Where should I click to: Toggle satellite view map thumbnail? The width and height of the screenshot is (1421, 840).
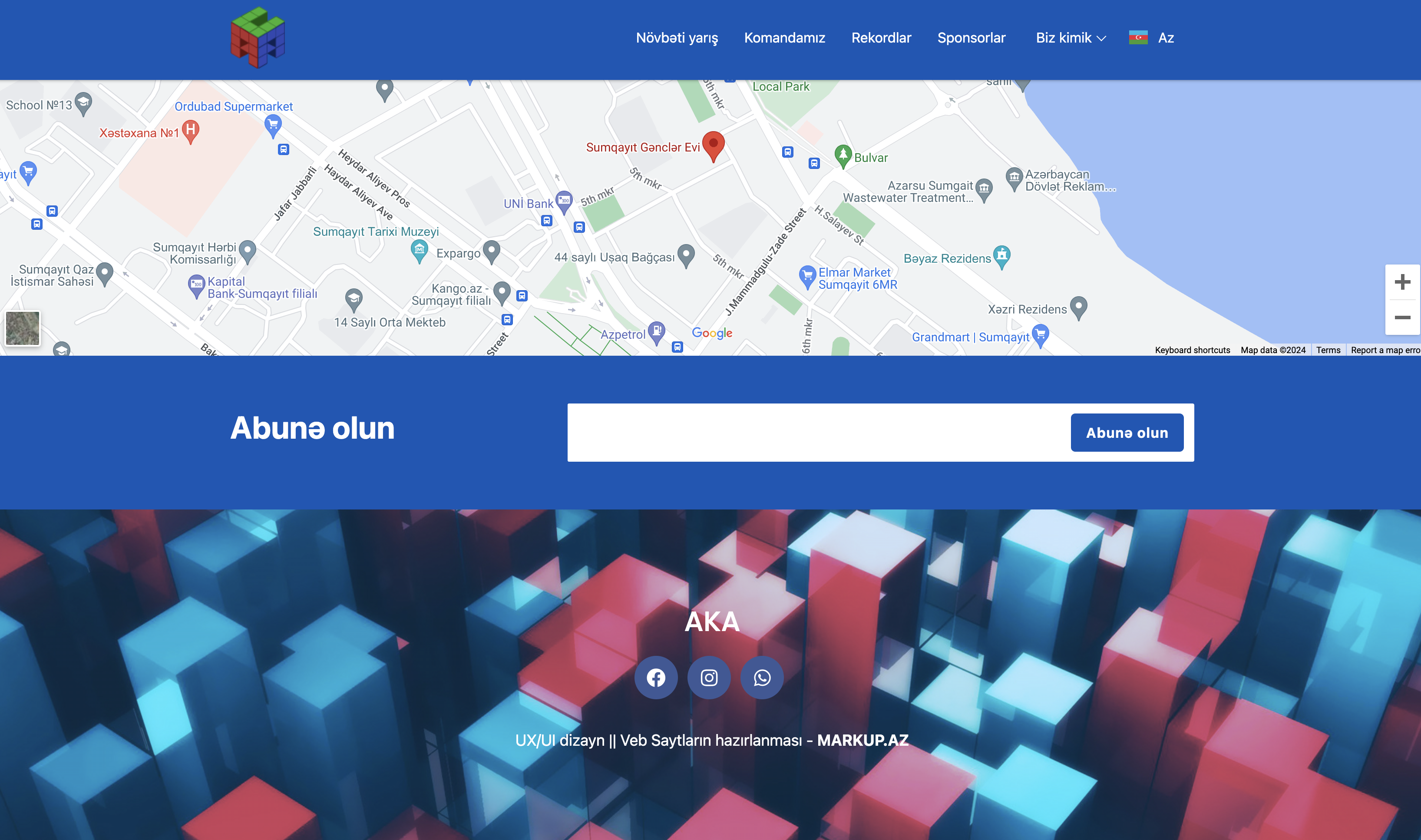(23, 328)
